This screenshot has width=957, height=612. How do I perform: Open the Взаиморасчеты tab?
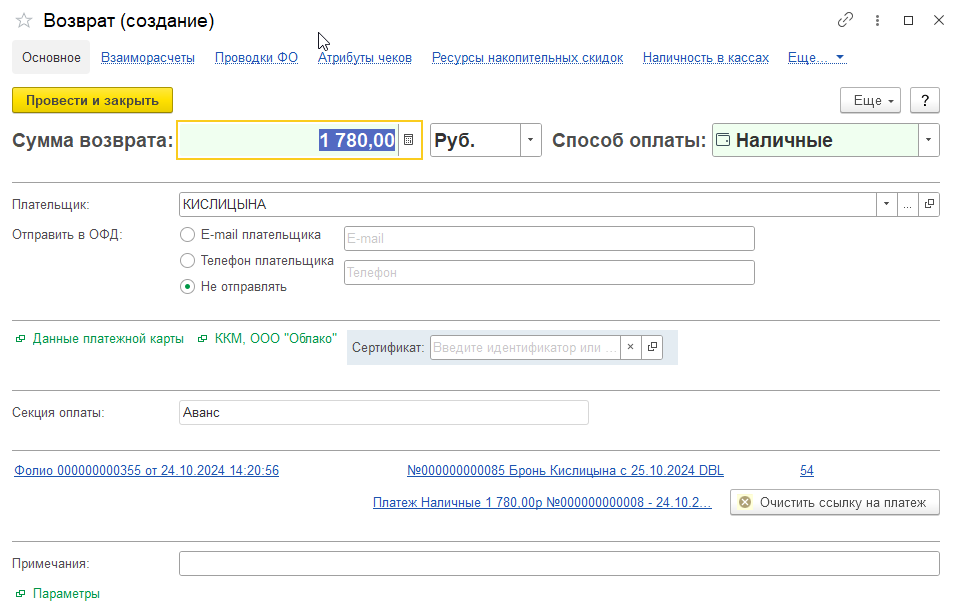[148, 57]
